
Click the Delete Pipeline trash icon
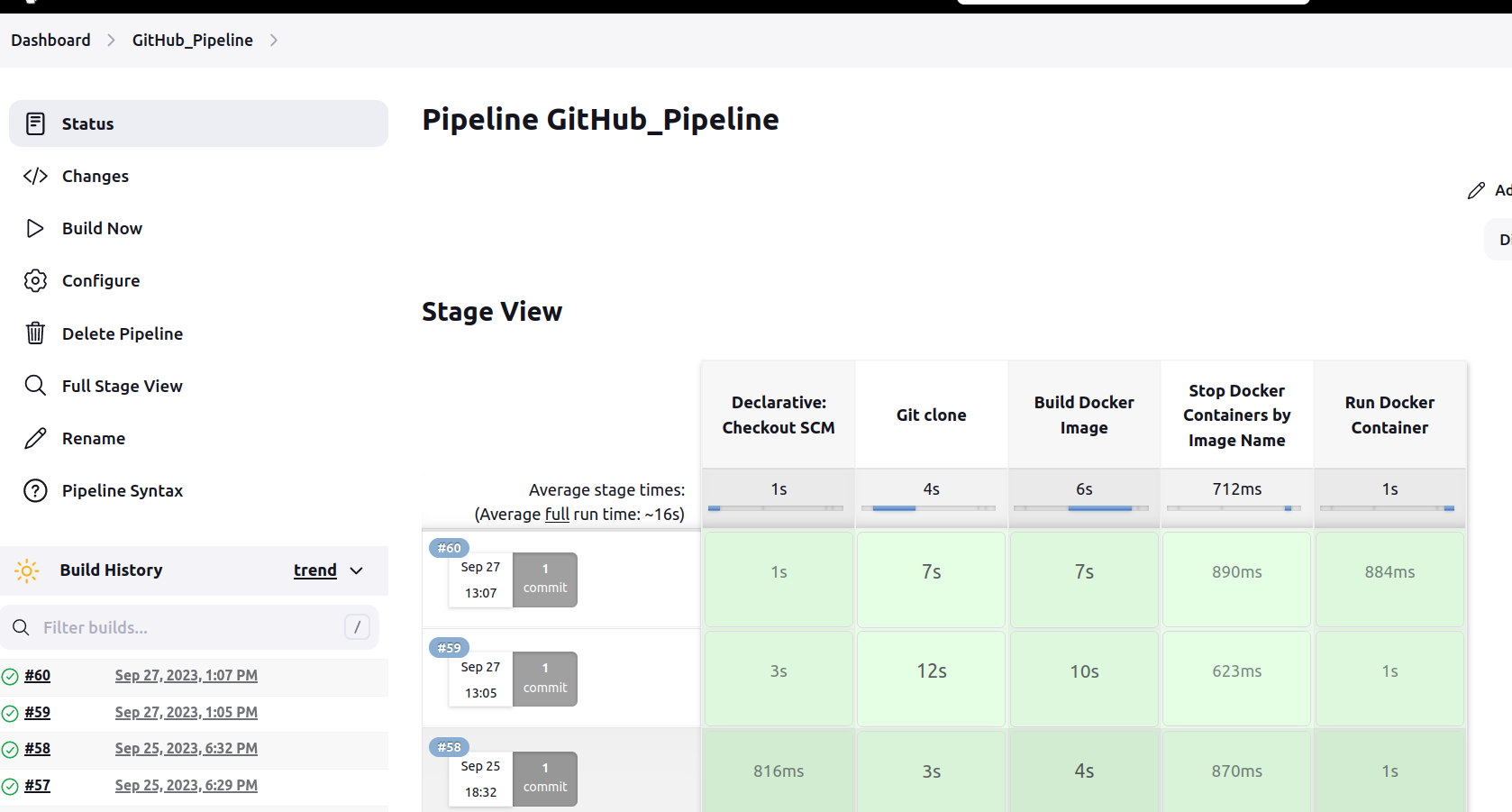35,333
